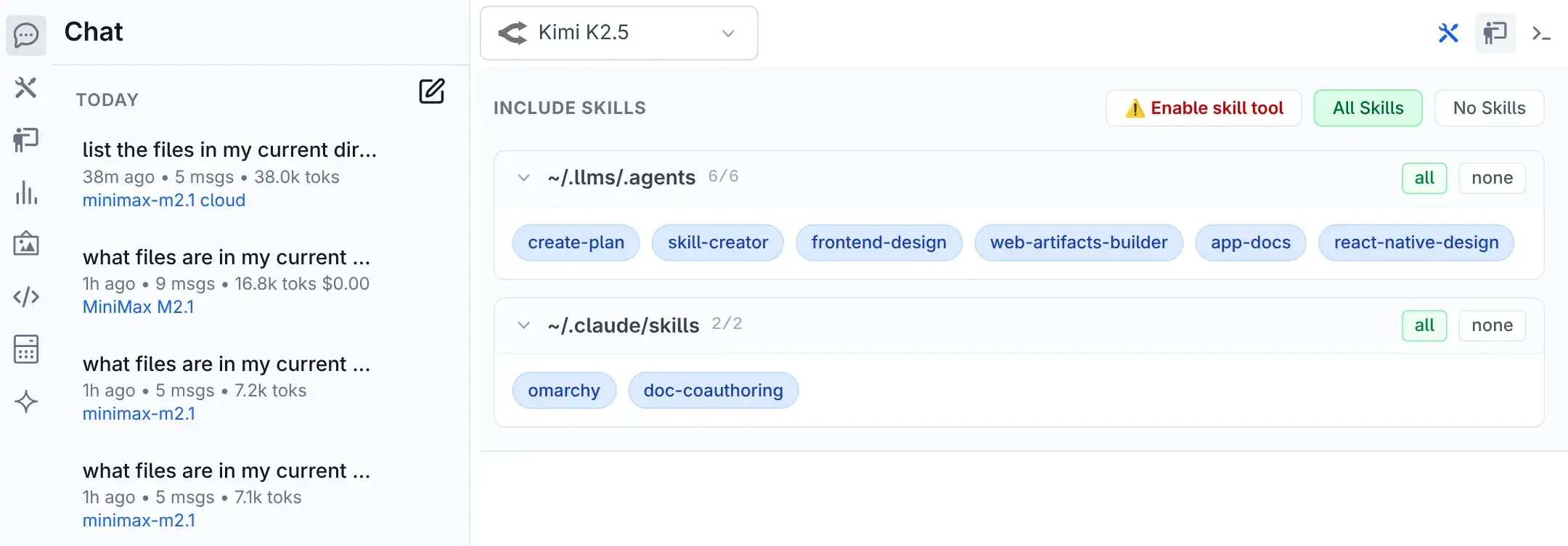
Task: Open the Chat bubble sidebar icon
Action: 26,35
